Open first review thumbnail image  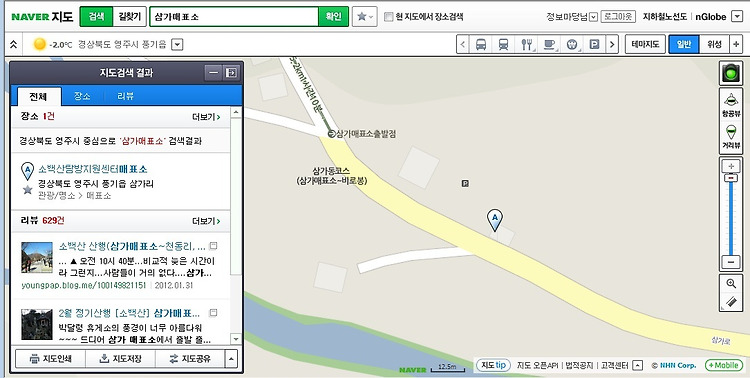(x=37, y=257)
